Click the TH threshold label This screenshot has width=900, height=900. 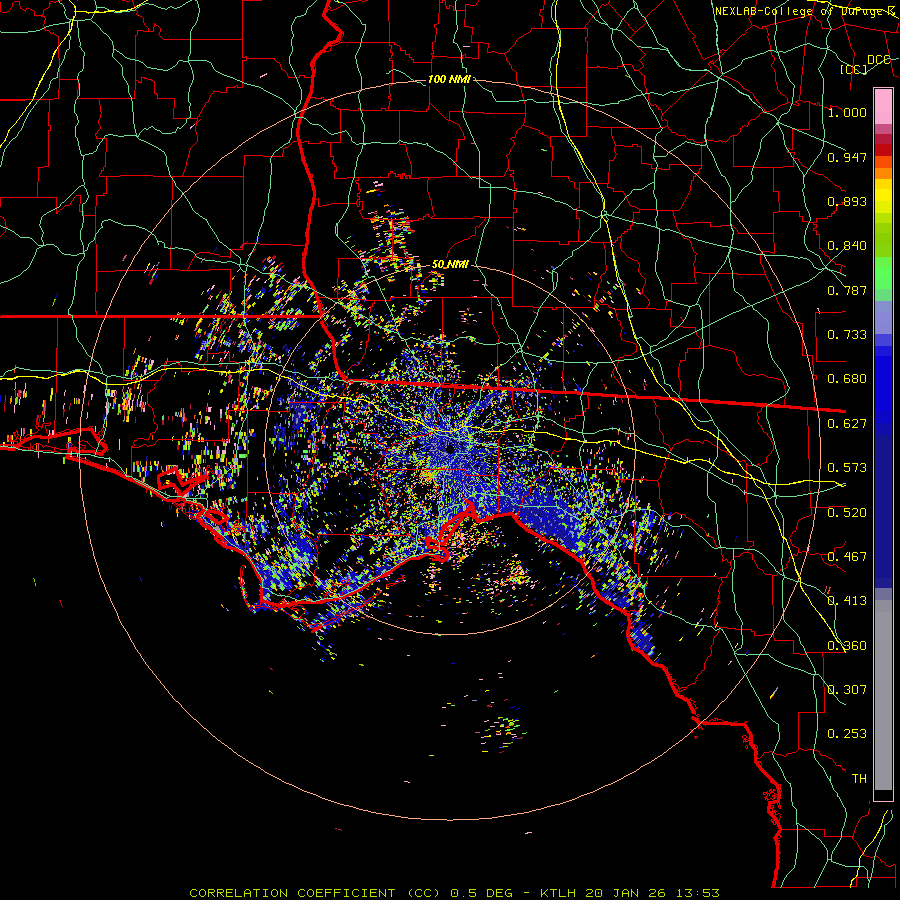[859, 779]
